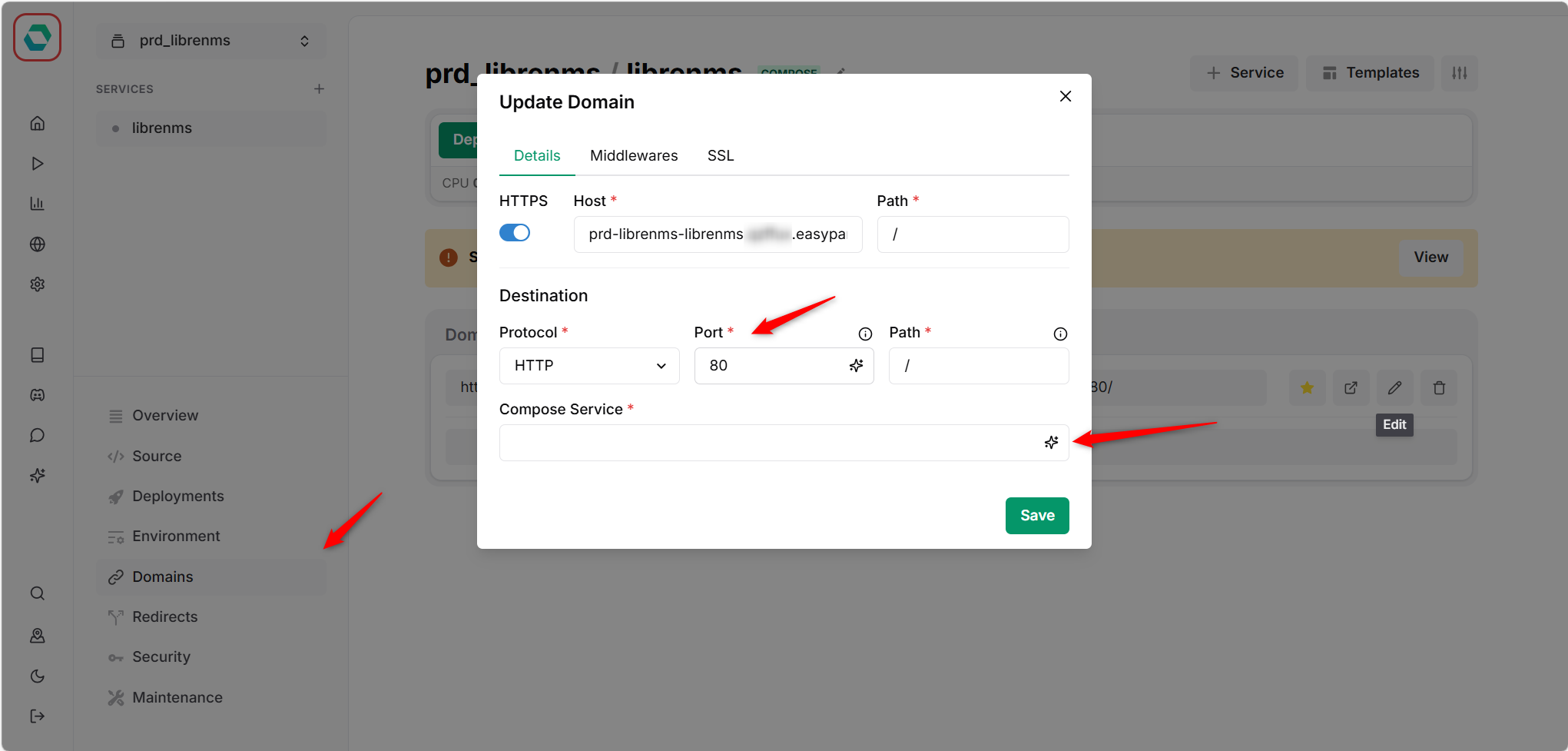Open the monitoring chart icon in sidebar

[37, 204]
